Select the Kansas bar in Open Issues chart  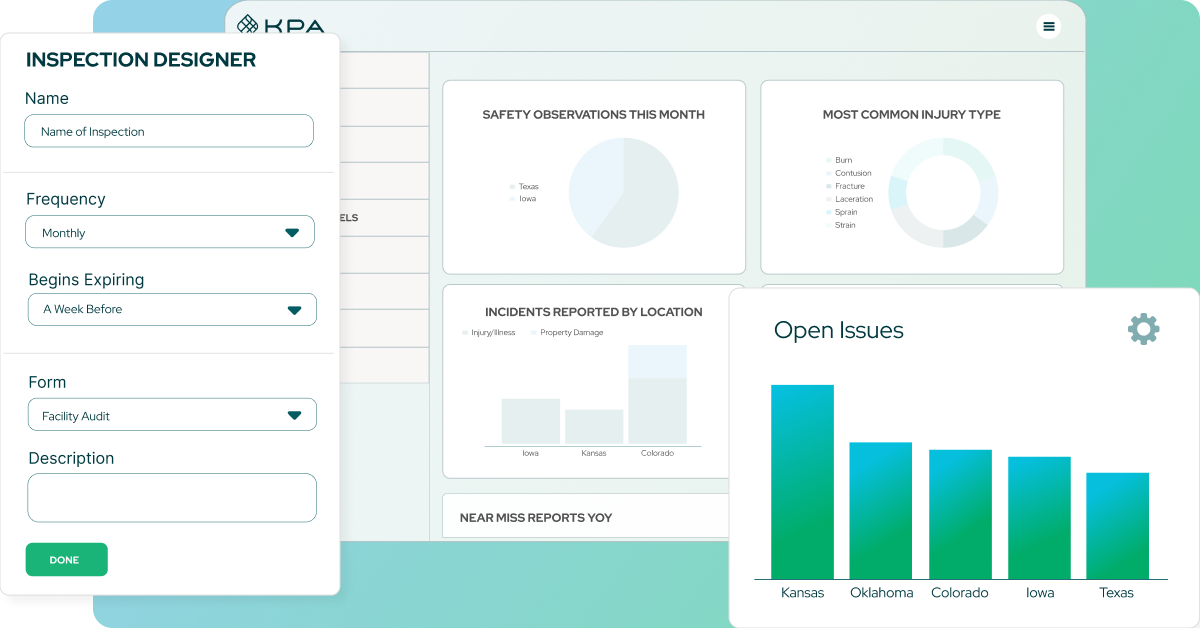click(802, 480)
